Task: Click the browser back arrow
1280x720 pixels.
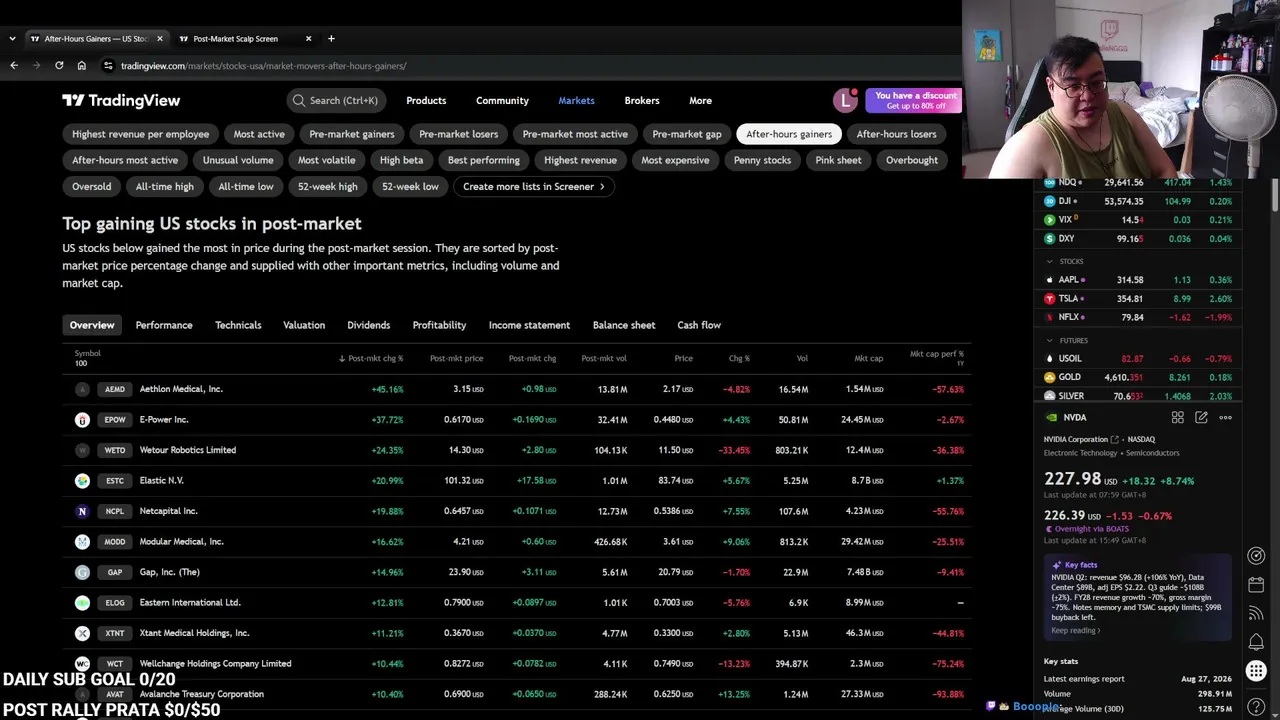Action: coord(14,66)
